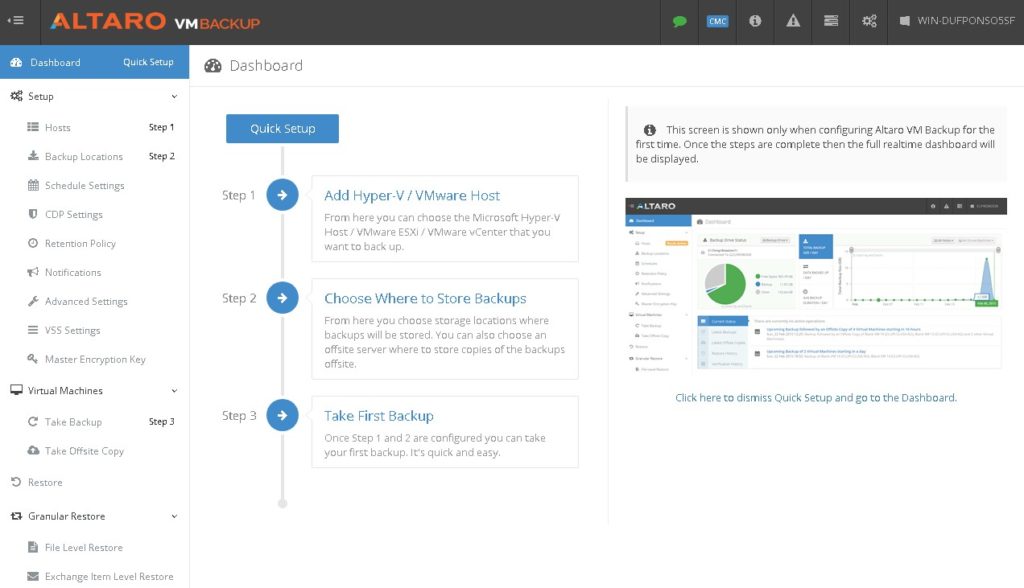Click the Take Offsite Copy cloud icon
The width and height of the screenshot is (1024, 588).
[33, 450]
